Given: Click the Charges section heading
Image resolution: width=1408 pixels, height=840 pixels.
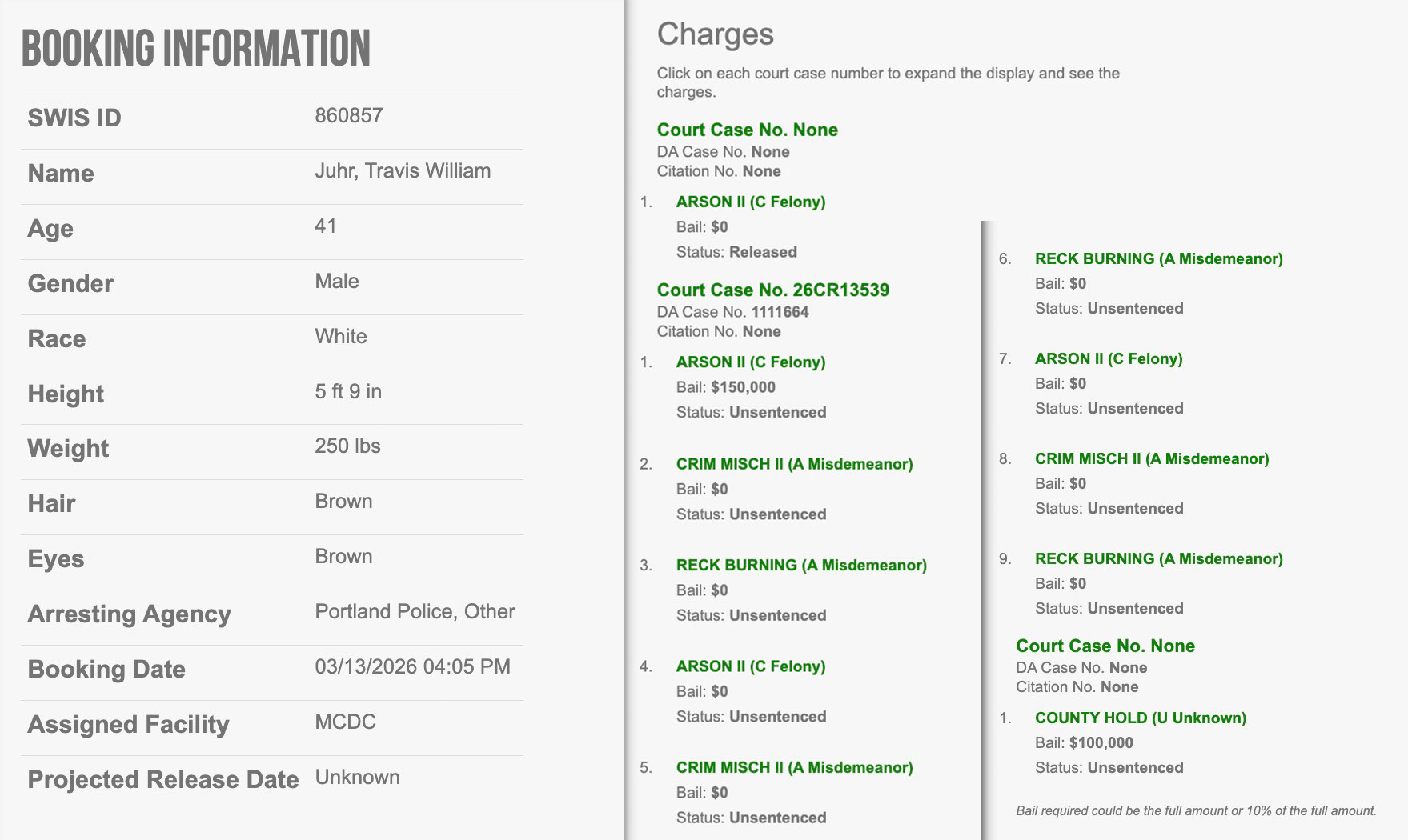Looking at the screenshot, I should [715, 34].
